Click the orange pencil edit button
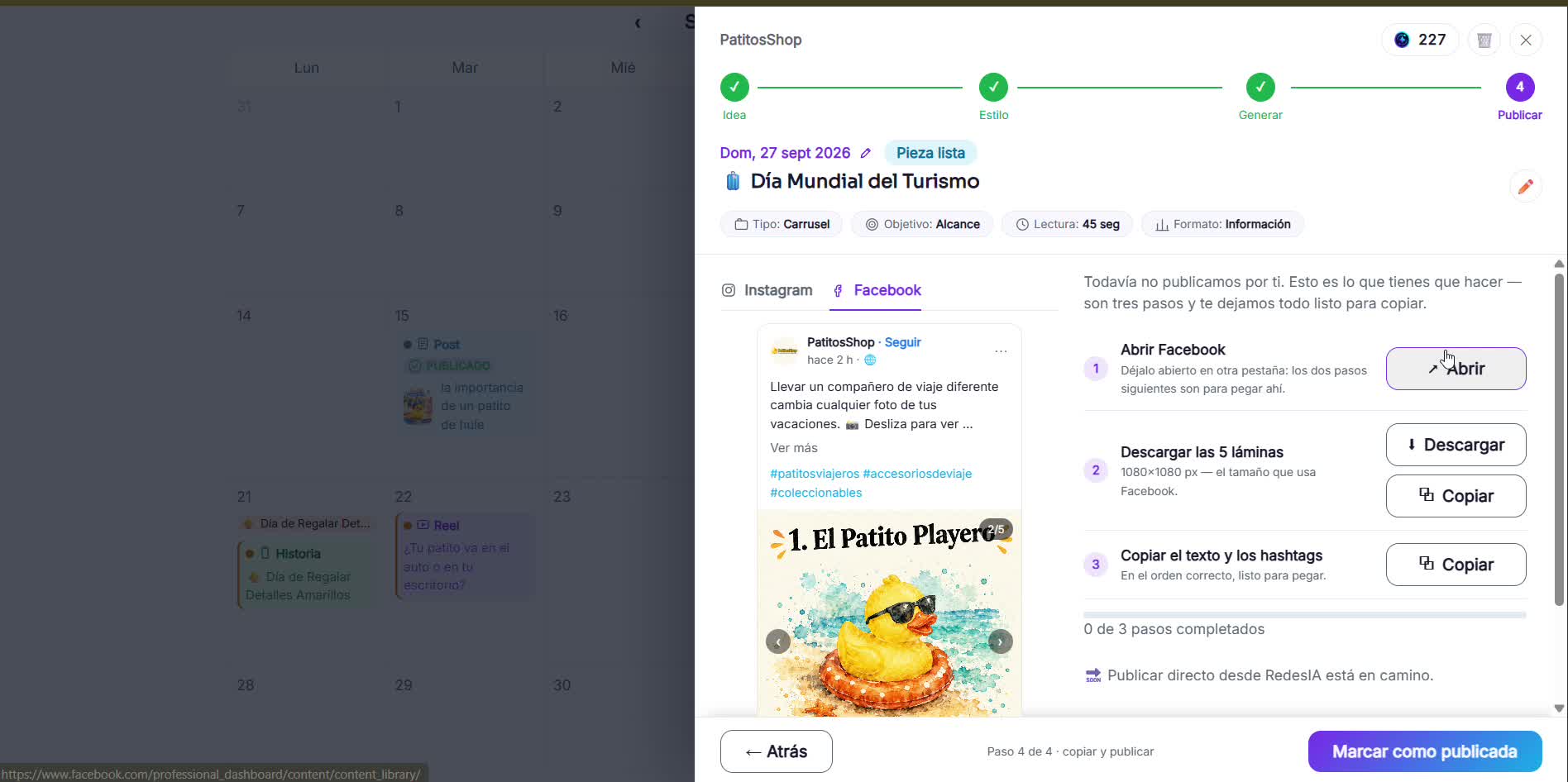Screen dimensions: 1568x782 click(x=1526, y=186)
